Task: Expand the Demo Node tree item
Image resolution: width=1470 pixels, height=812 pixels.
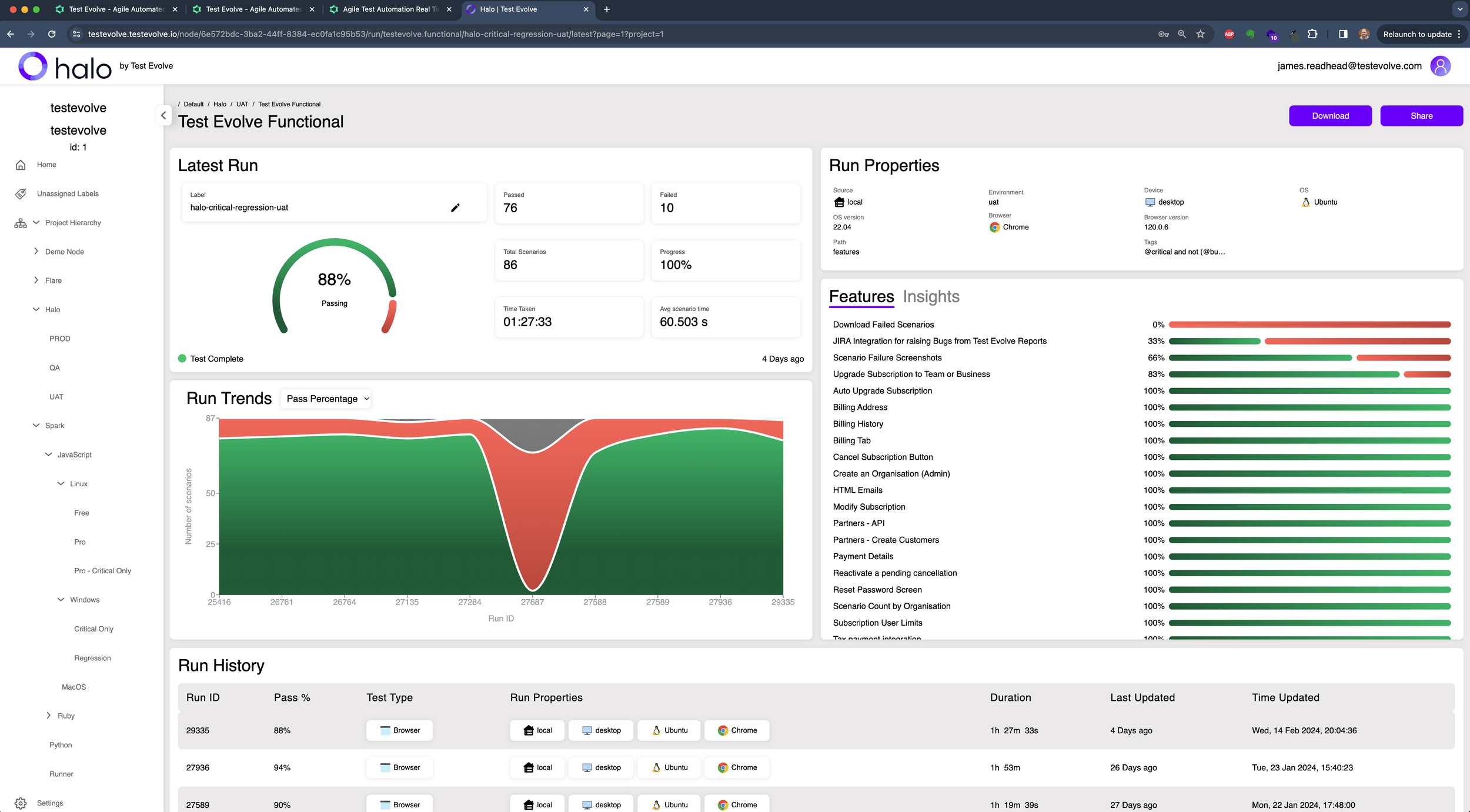Action: tap(36, 251)
